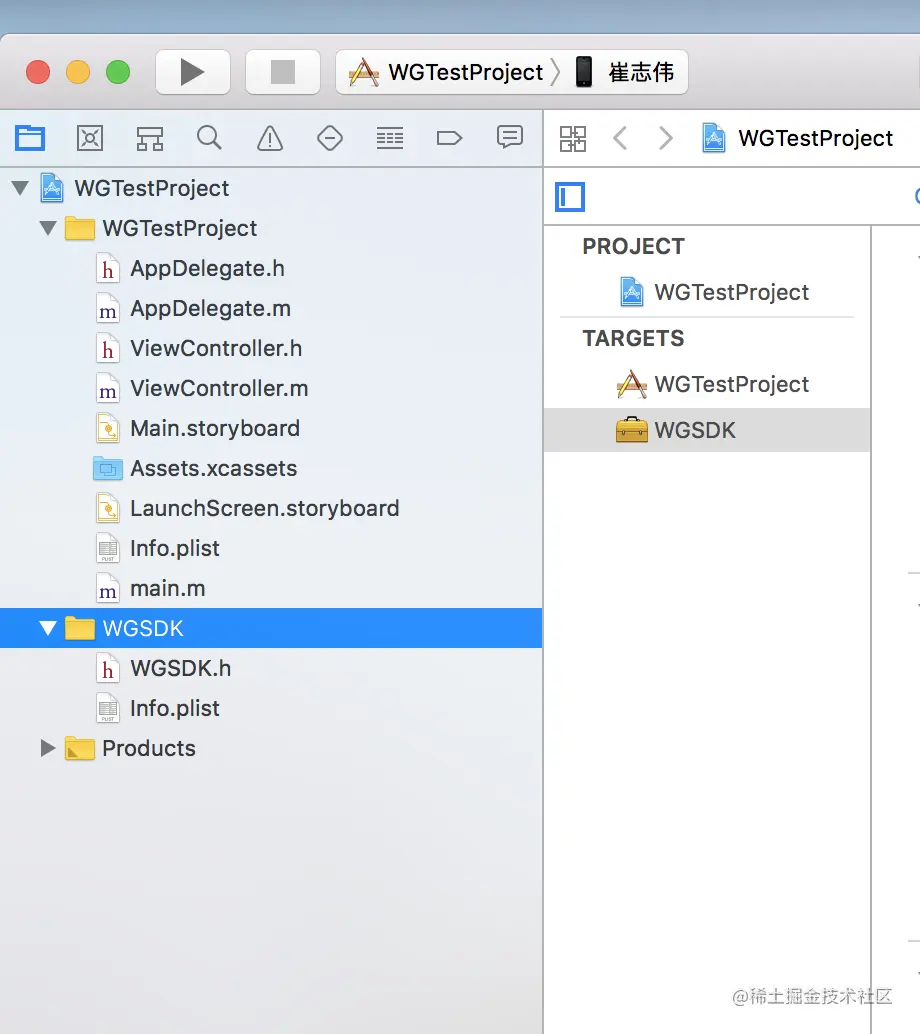920x1034 pixels.
Task: Hide the project and targets list
Action: (570, 197)
